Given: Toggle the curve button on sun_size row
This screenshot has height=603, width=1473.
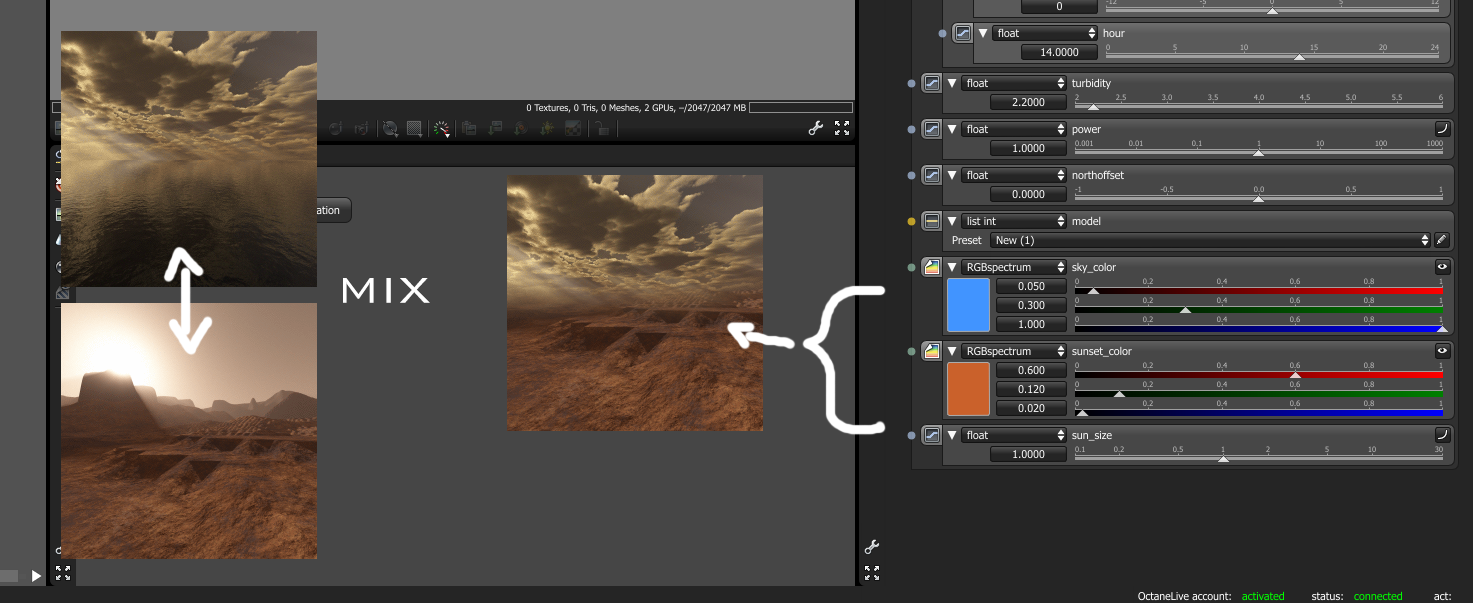Looking at the screenshot, I should point(1442,434).
